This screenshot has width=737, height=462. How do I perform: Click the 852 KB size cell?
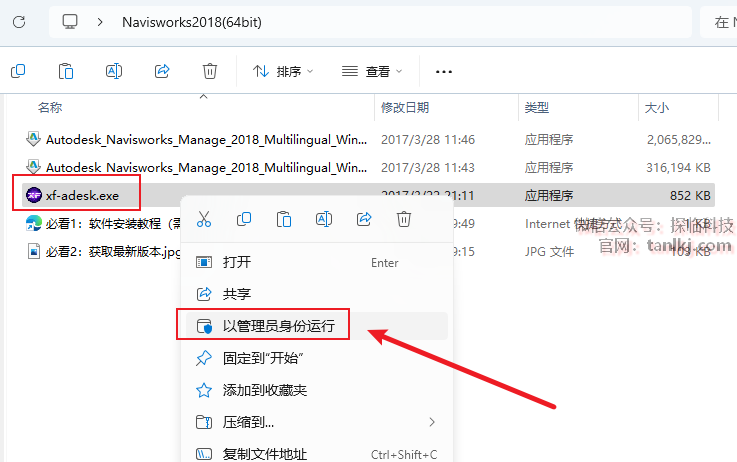pyautogui.click(x=690, y=196)
